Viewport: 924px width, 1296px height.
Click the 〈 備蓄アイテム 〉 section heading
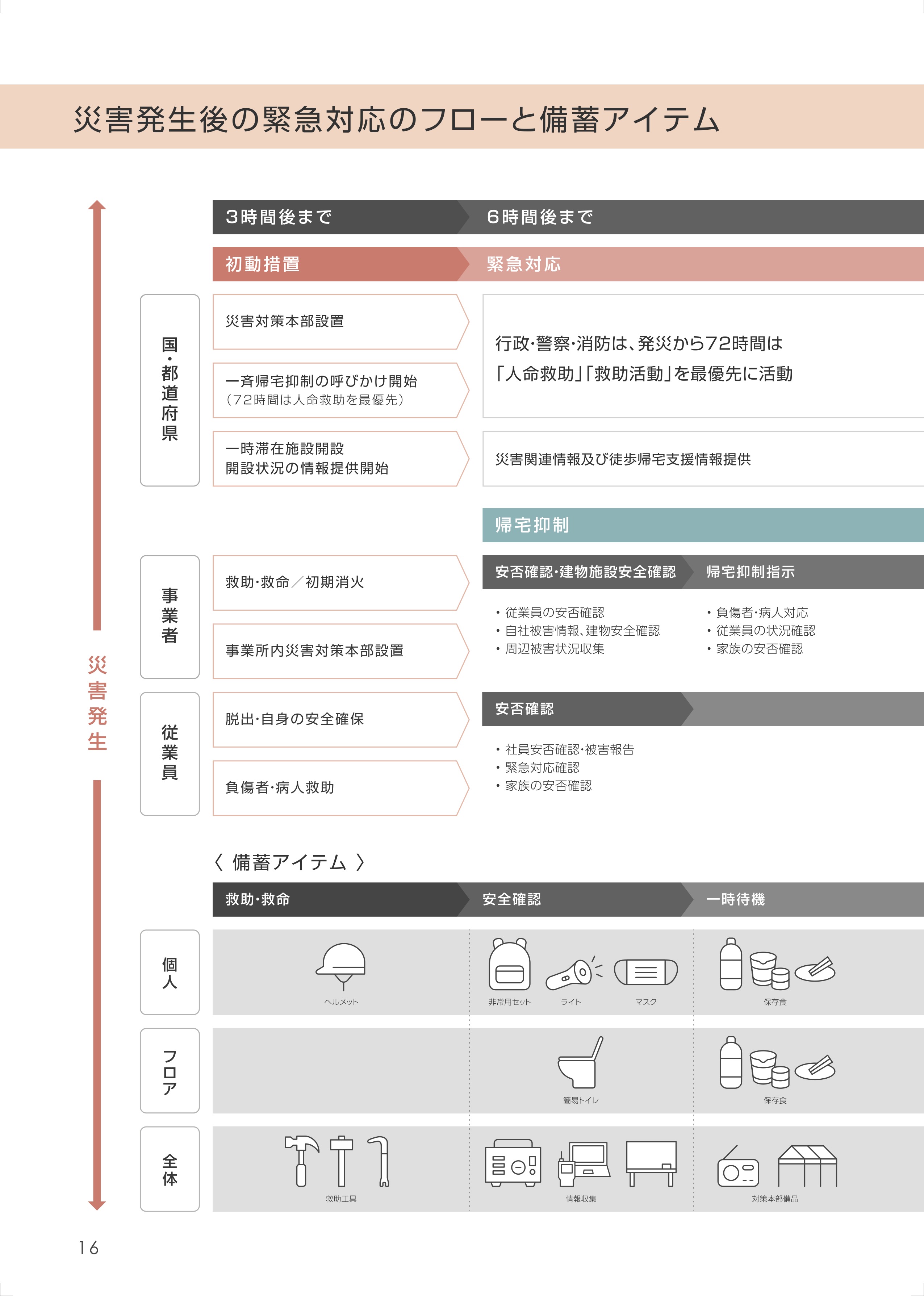point(289,862)
